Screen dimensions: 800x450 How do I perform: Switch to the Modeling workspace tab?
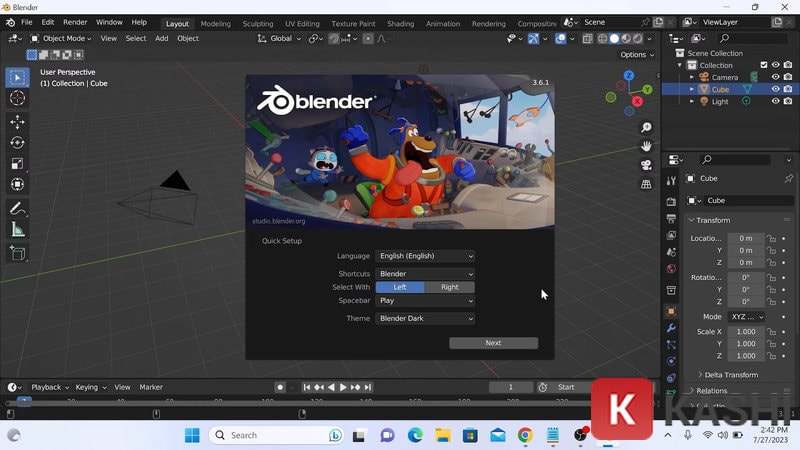click(x=215, y=23)
